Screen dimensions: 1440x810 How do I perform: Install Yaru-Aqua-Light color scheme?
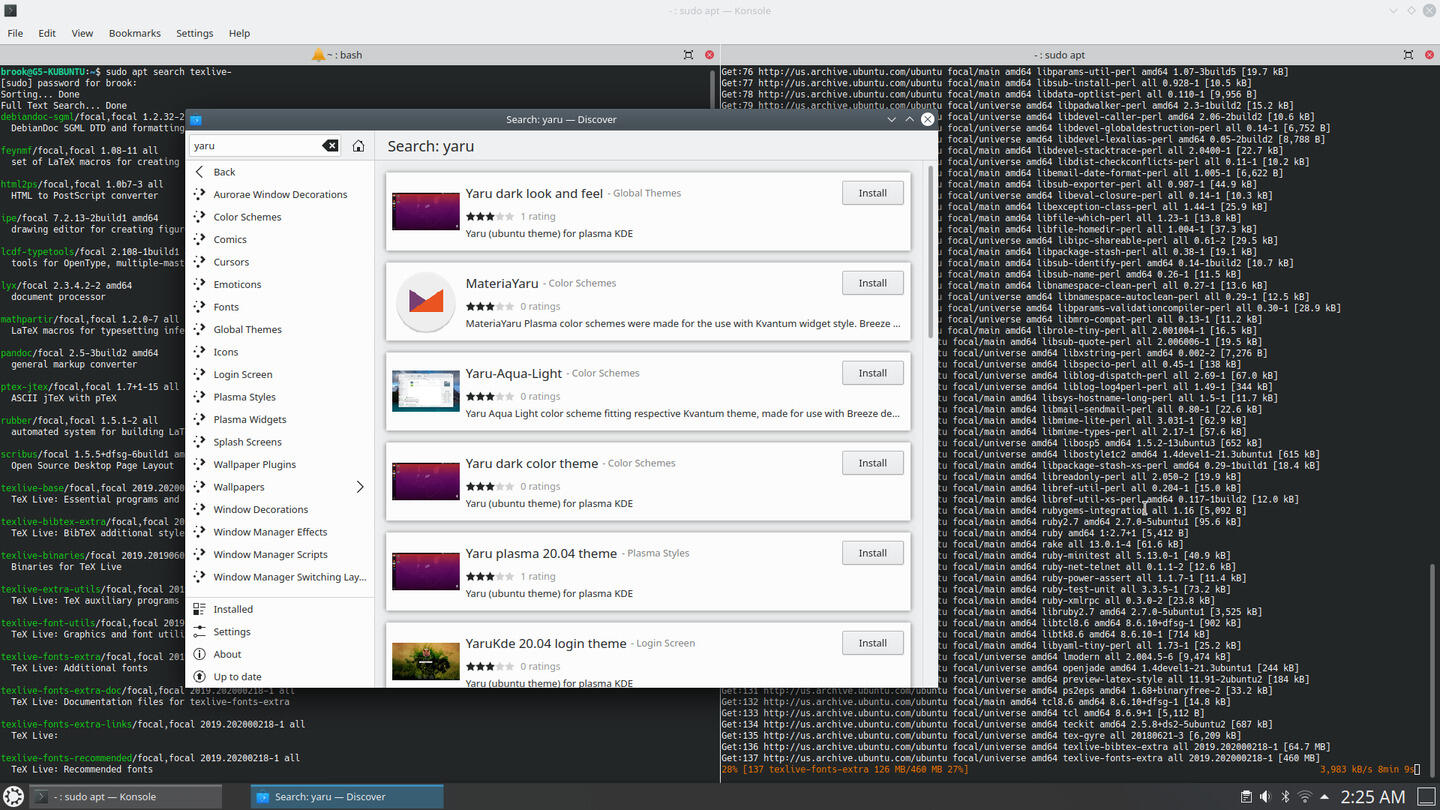click(x=873, y=373)
